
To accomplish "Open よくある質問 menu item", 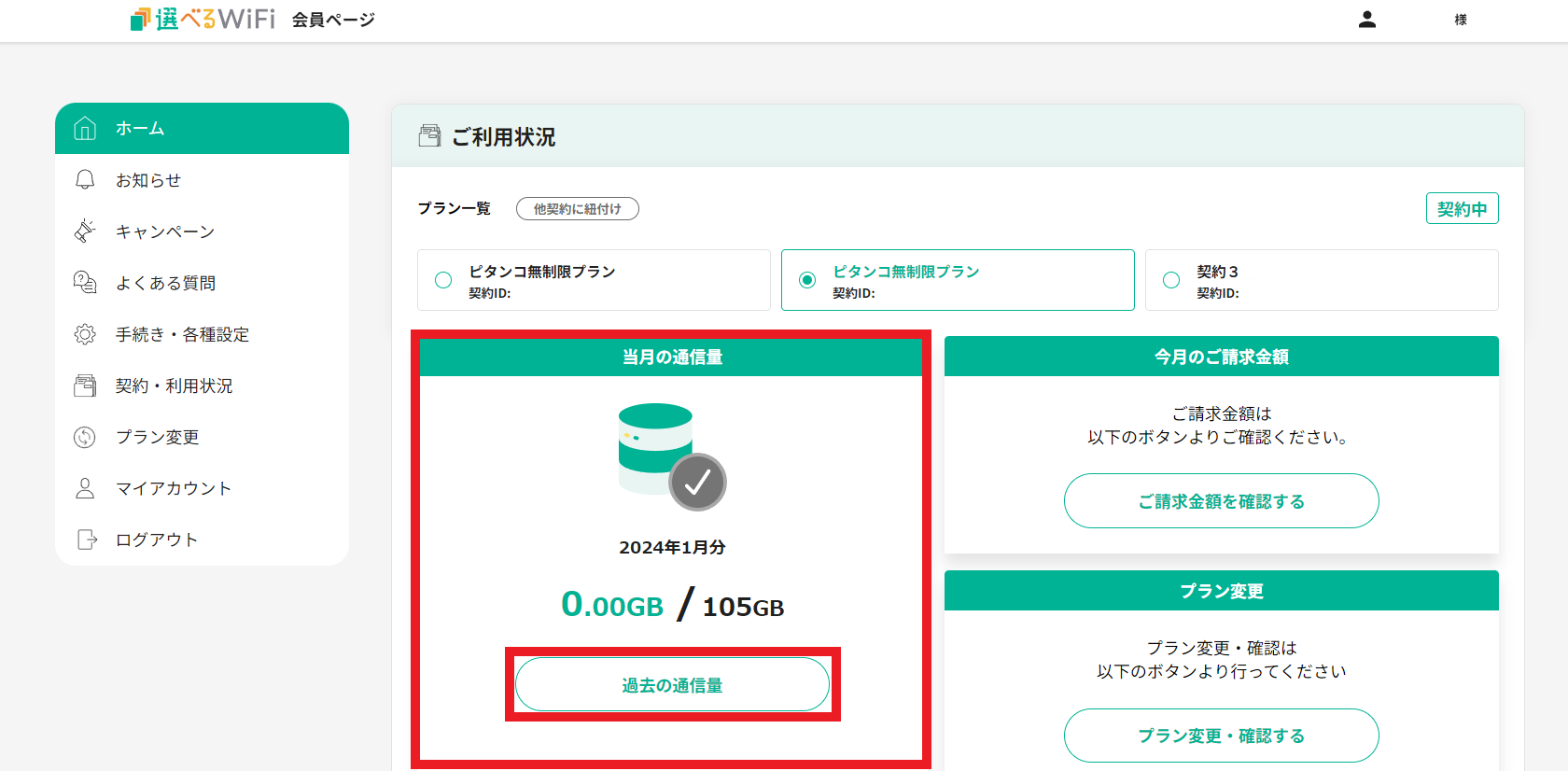I will click(x=202, y=282).
